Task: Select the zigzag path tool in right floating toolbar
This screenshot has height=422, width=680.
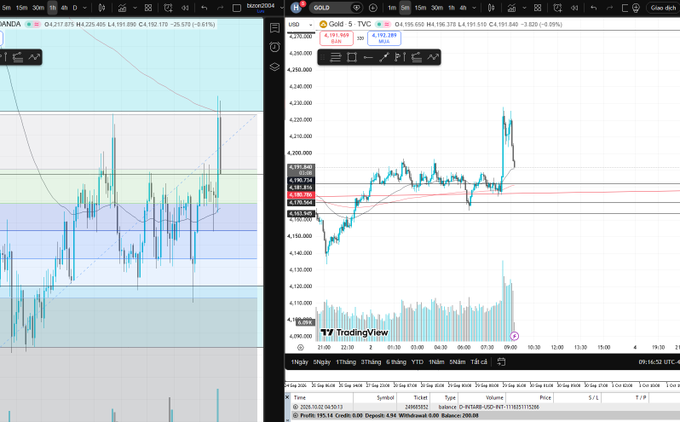Action: tap(433, 57)
